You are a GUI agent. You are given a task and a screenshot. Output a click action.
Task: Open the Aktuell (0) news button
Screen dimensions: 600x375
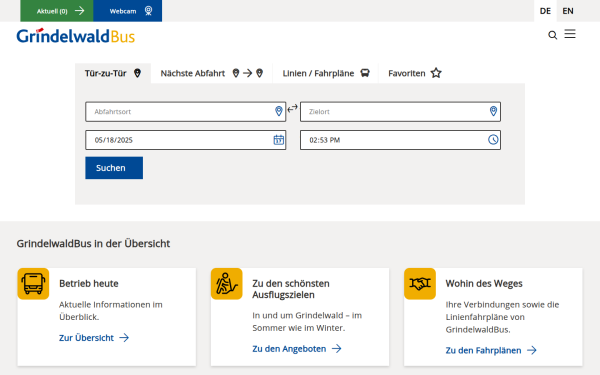pyautogui.click(x=57, y=11)
